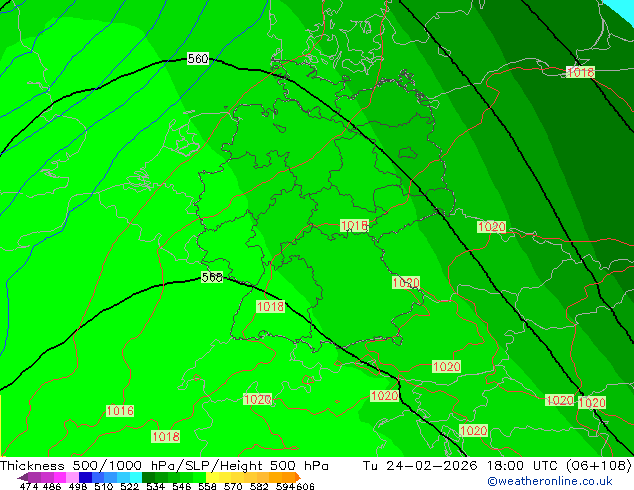Click the 1018 label beside the 1016 label
634x490 pixels.
165,436
